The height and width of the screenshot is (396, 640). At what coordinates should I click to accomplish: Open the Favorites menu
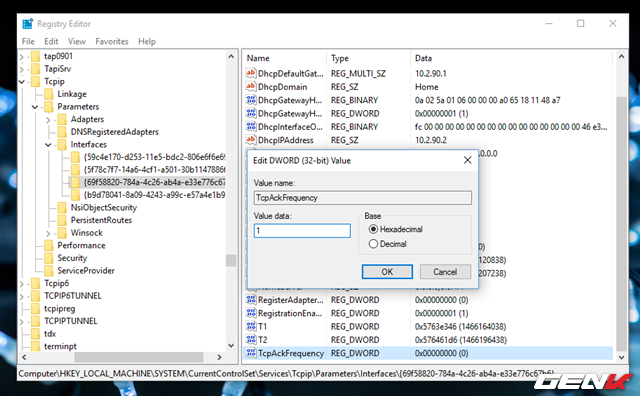coord(112,41)
